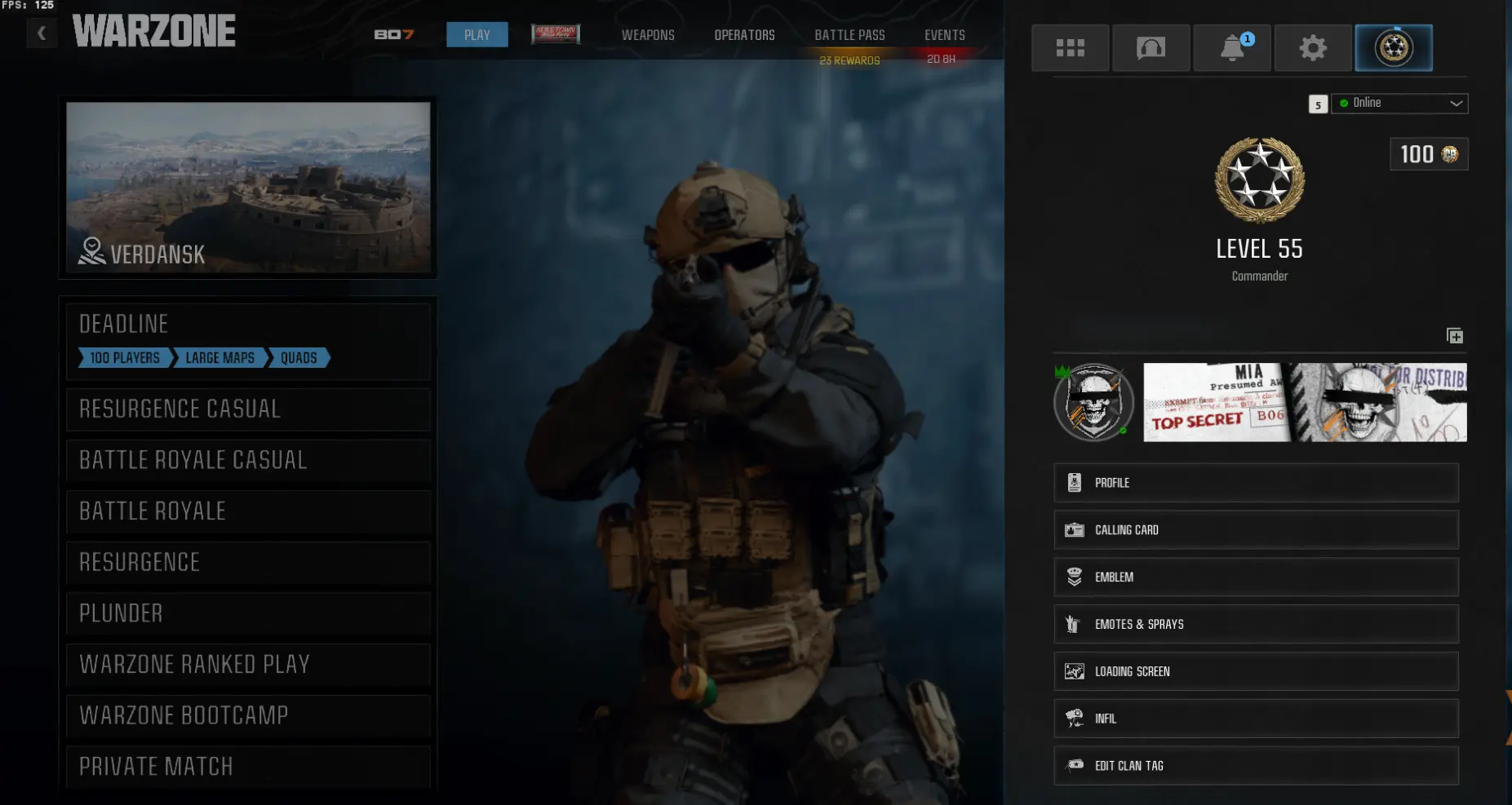
Task: Open EDIT CLAN TAG option
Action: tap(1257, 766)
